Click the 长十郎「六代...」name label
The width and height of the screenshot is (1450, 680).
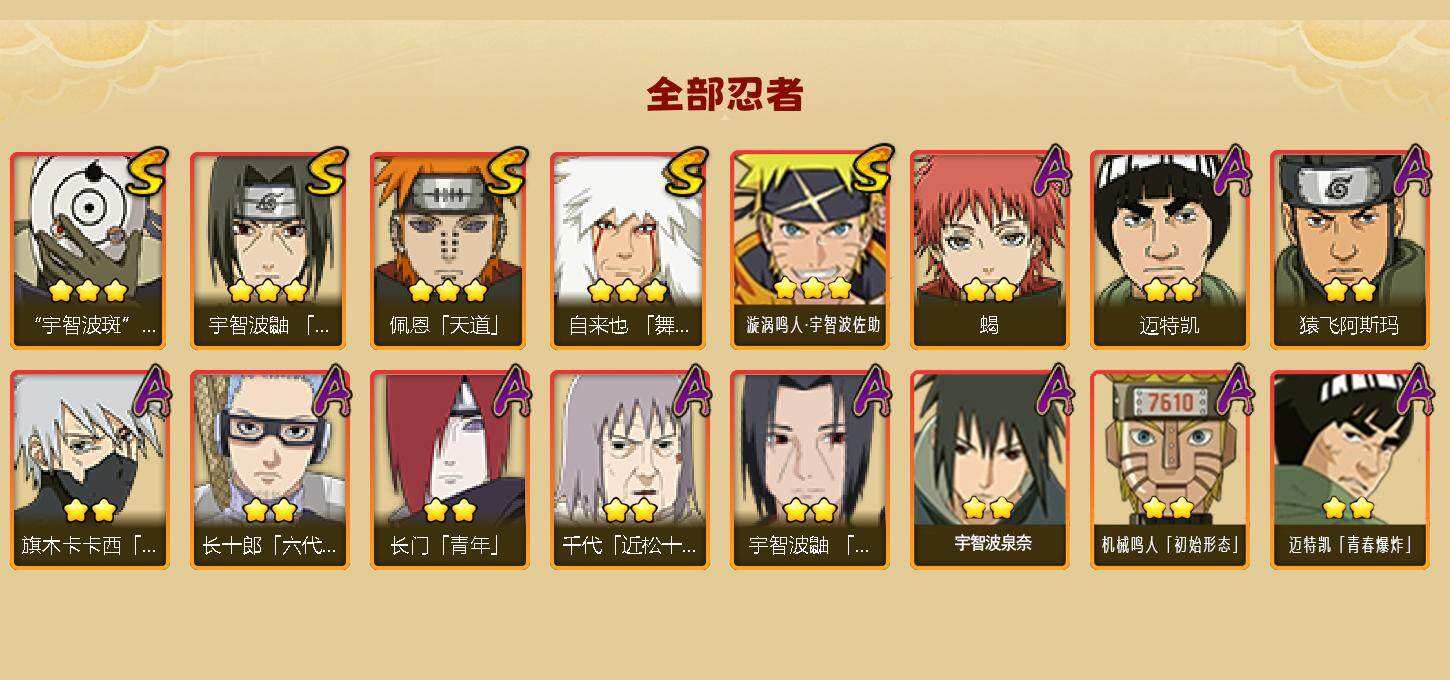click(269, 546)
